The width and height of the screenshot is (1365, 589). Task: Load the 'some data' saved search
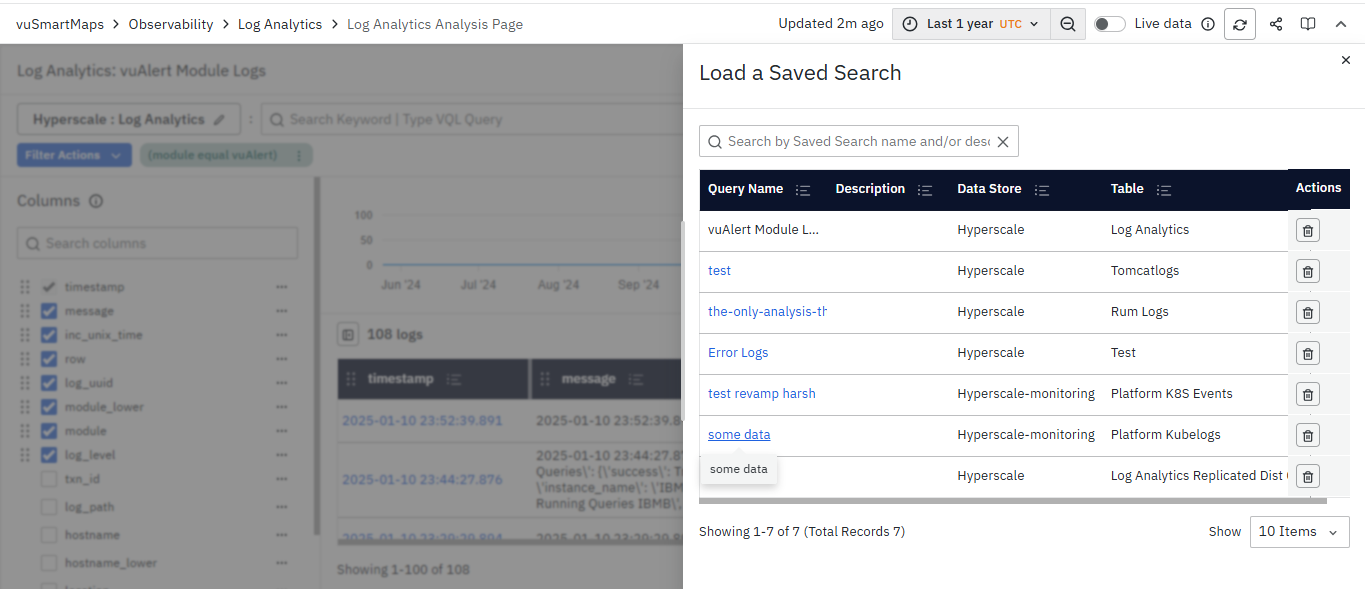point(739,435)
